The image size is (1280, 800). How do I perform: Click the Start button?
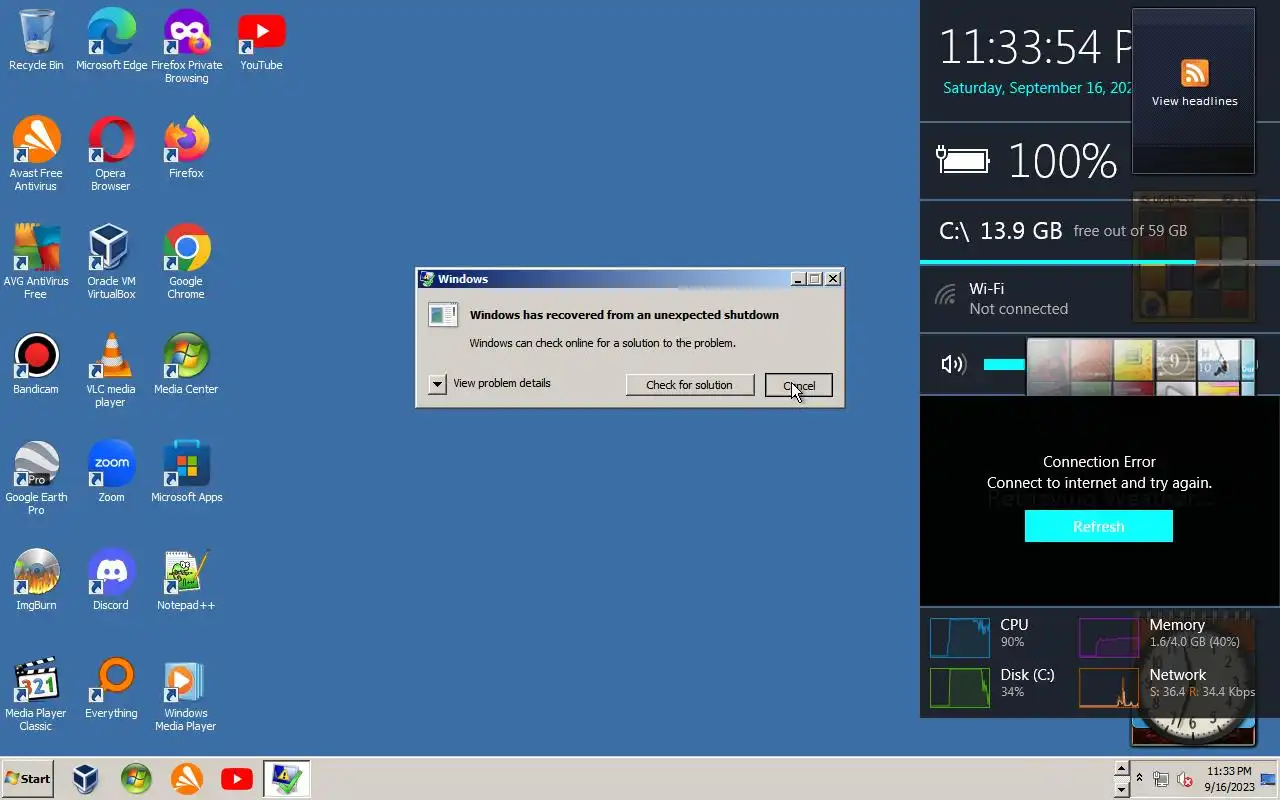click(x=28, y=779)
